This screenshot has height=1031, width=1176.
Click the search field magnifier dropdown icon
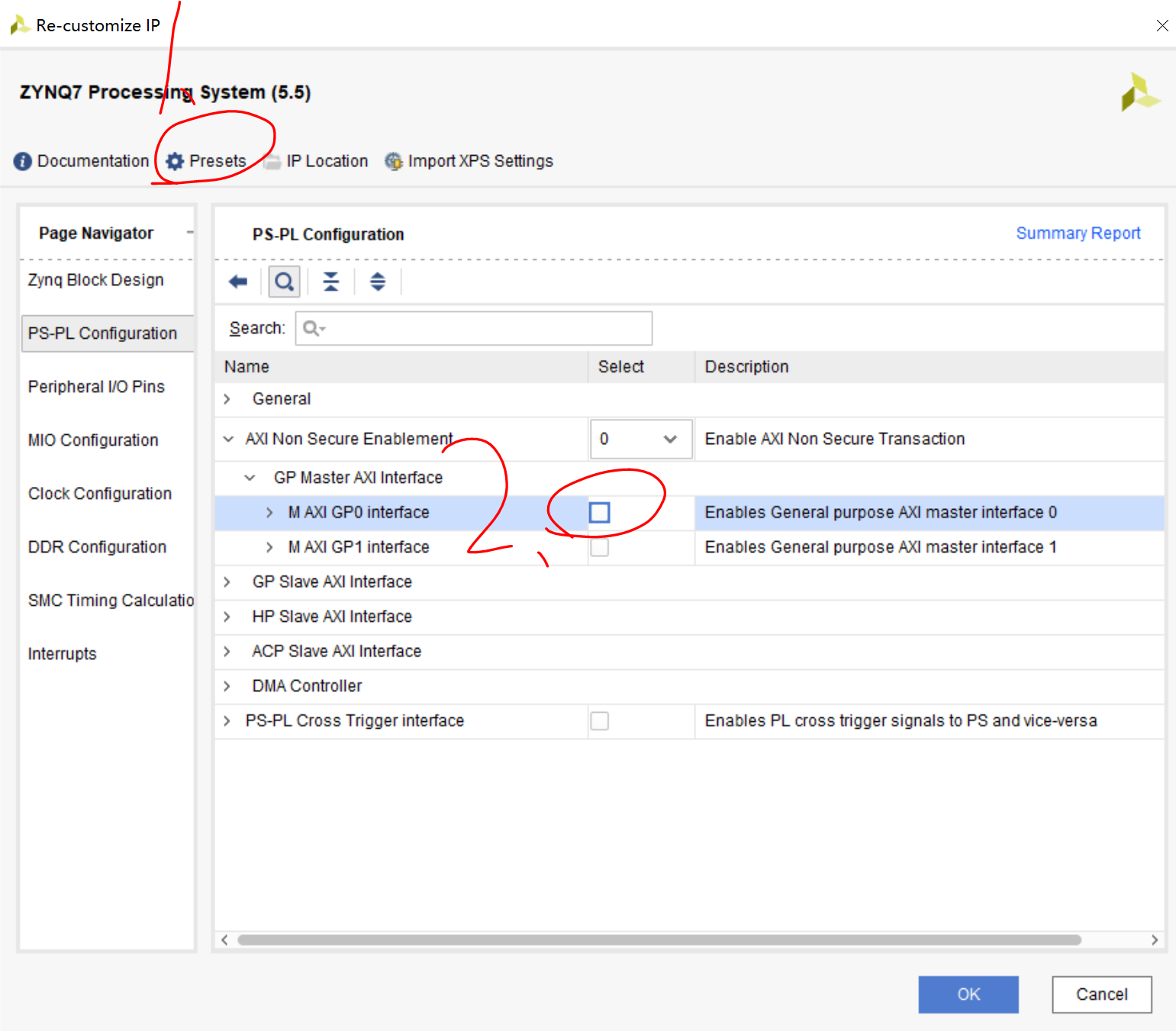tap(314, 328)
